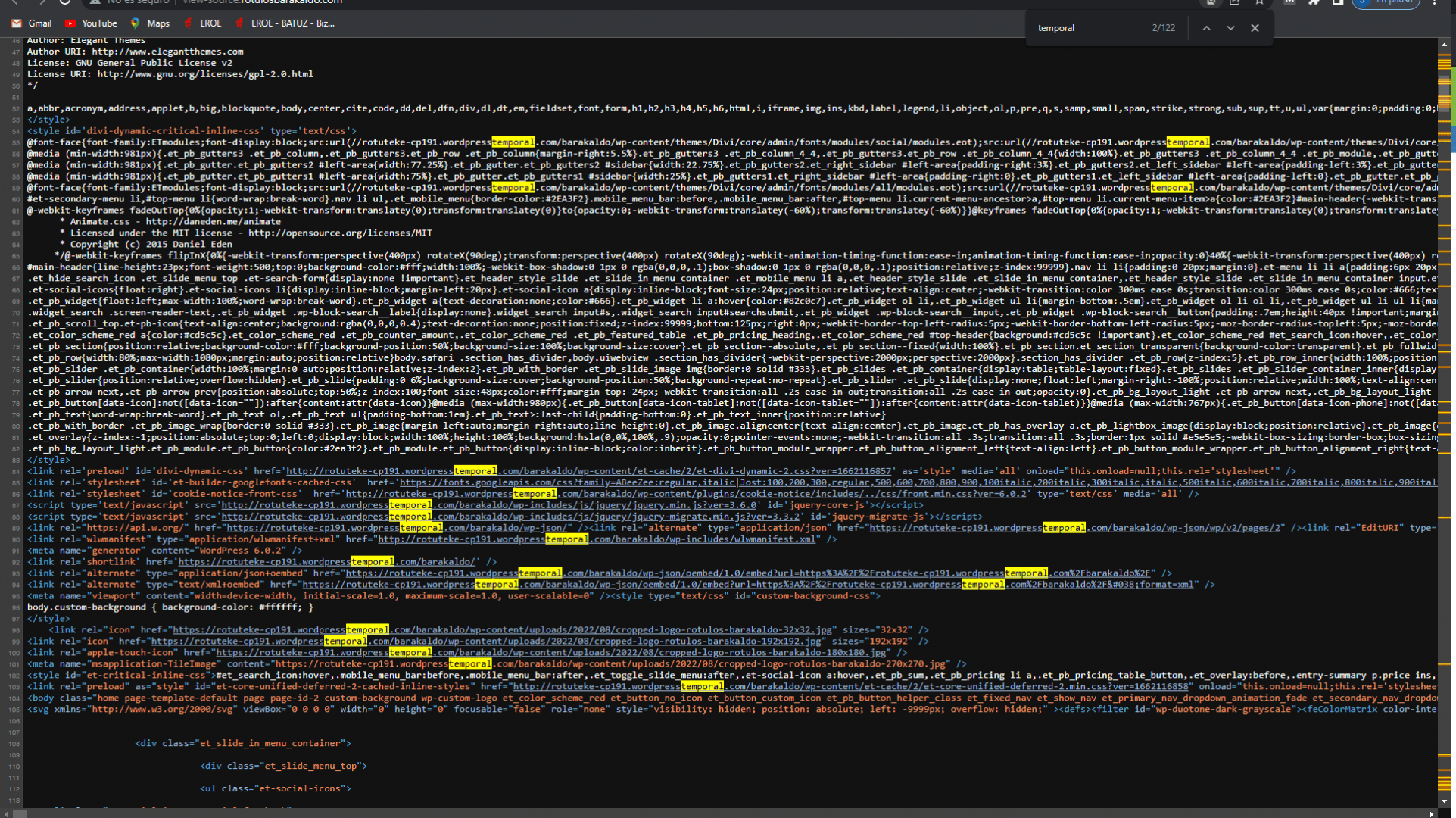Open the fonts.googleapis.com stylesheet link
The width and height of the screenshot is (1456, 818).
(918, 482)
